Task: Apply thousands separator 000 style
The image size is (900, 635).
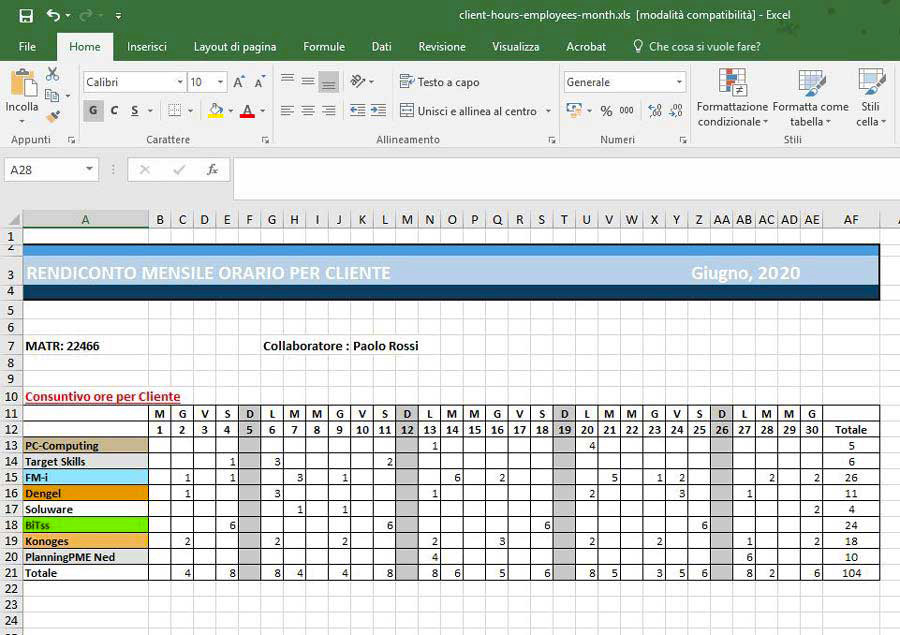Action: point(627,110)
